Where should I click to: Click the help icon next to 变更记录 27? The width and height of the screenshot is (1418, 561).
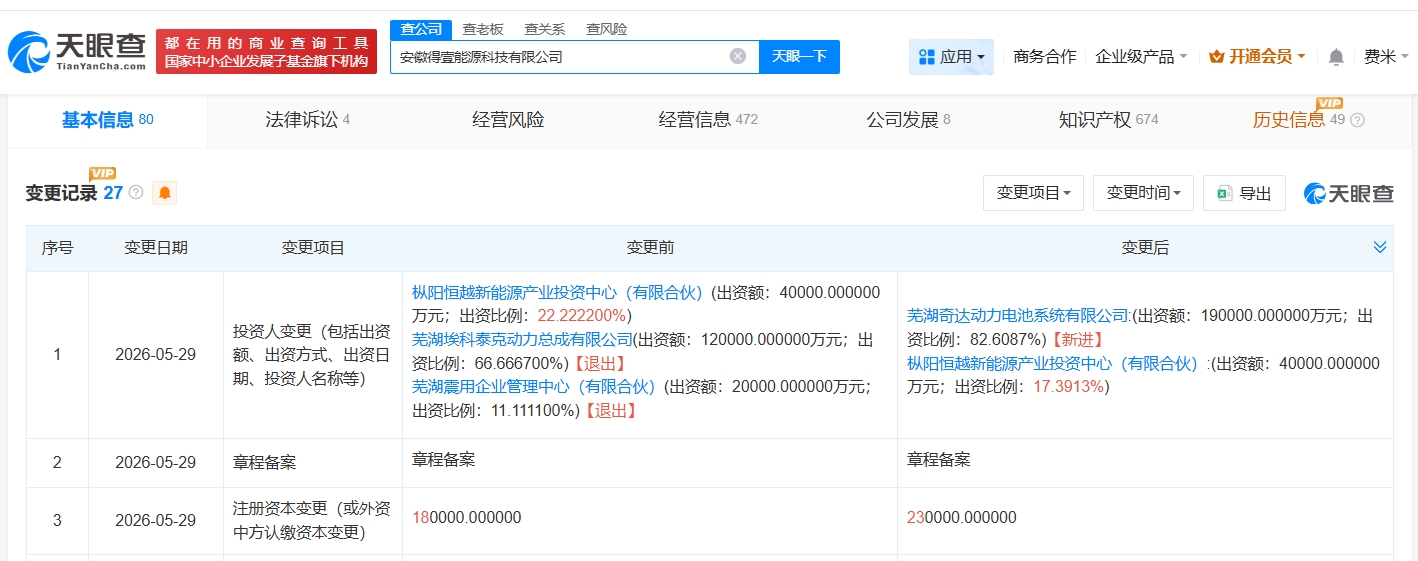pyautogui.click(x=136, y=192)
